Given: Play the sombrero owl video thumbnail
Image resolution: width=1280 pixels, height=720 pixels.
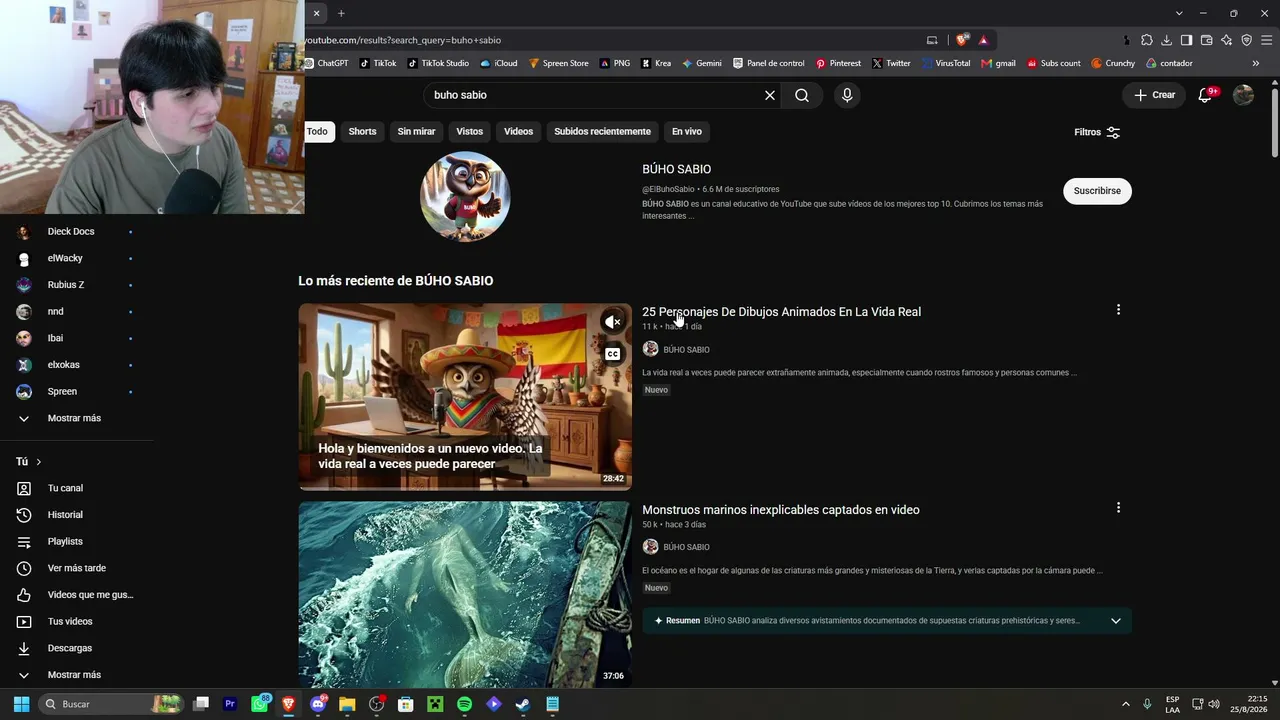Looking at the screenshot, I should tap(465, 397).
